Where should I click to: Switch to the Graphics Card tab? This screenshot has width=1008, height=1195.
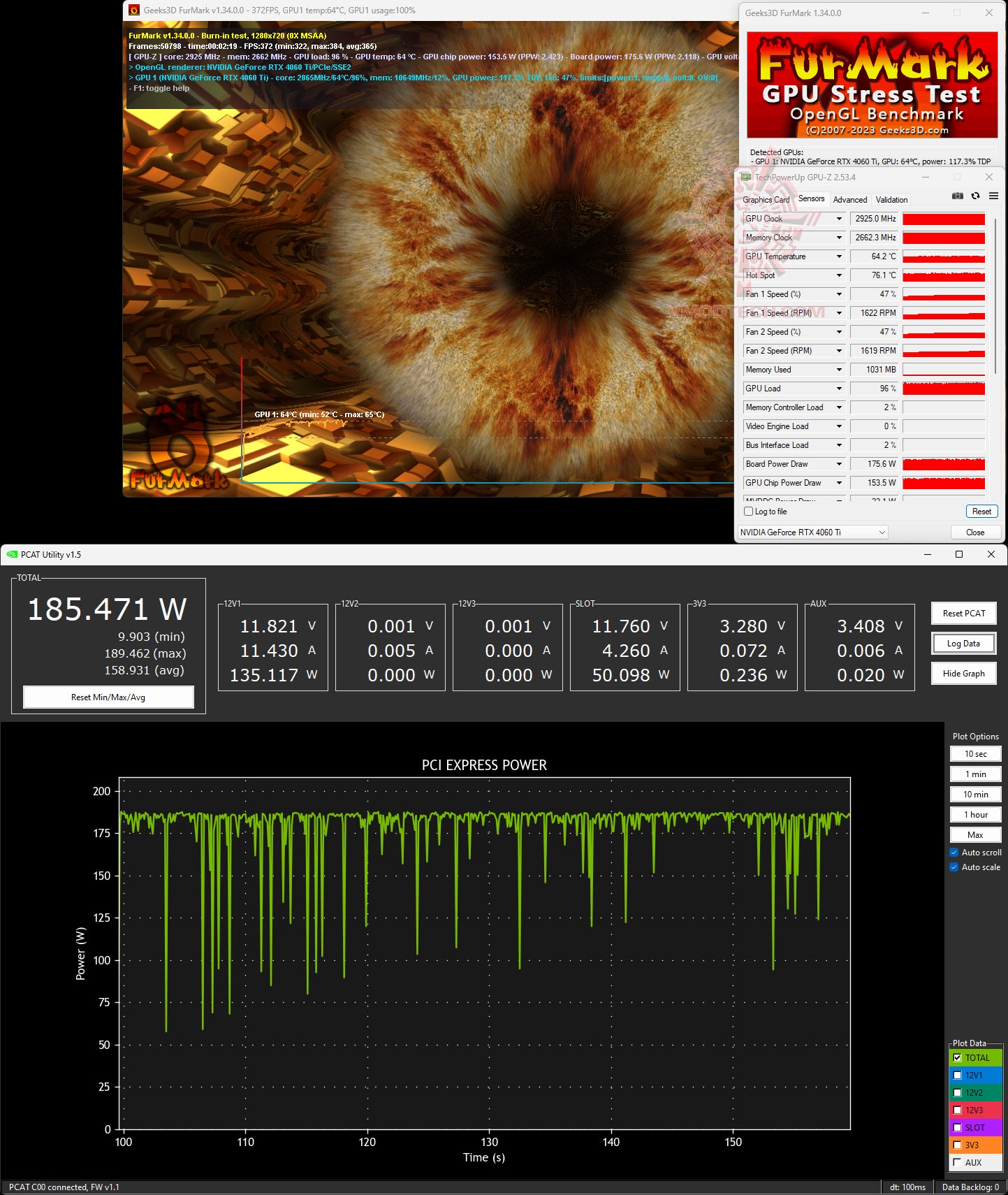click(x=766, y=200)
